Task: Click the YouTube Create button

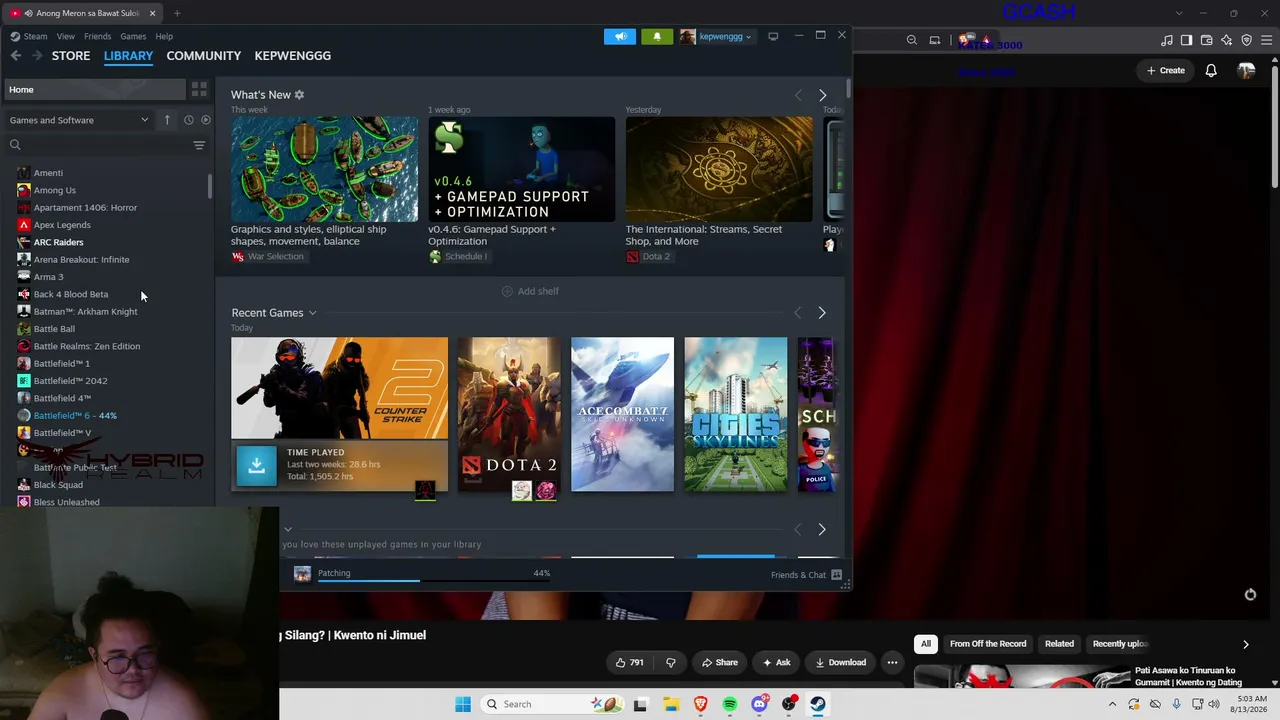Action: coord(1166,70)
